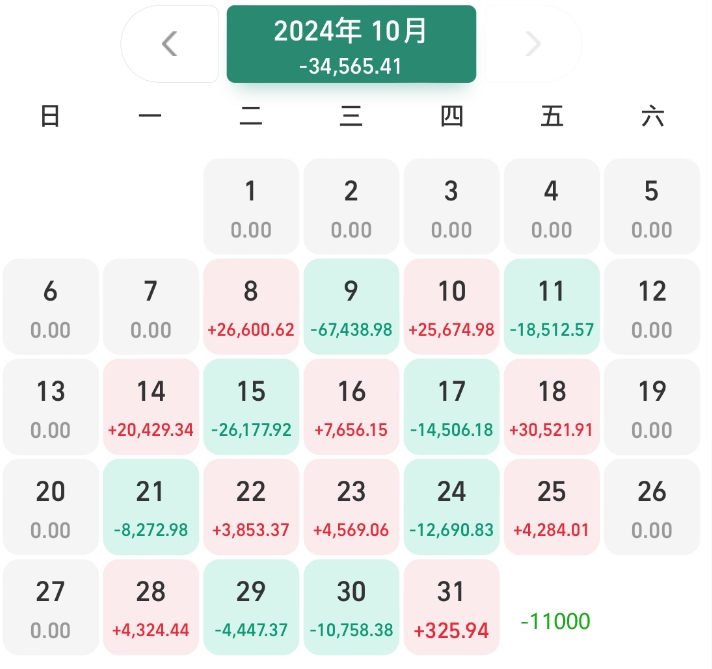Choose October 21 showing -8,272.98
The height and width of the screenshot is (669, 712).
151,507
